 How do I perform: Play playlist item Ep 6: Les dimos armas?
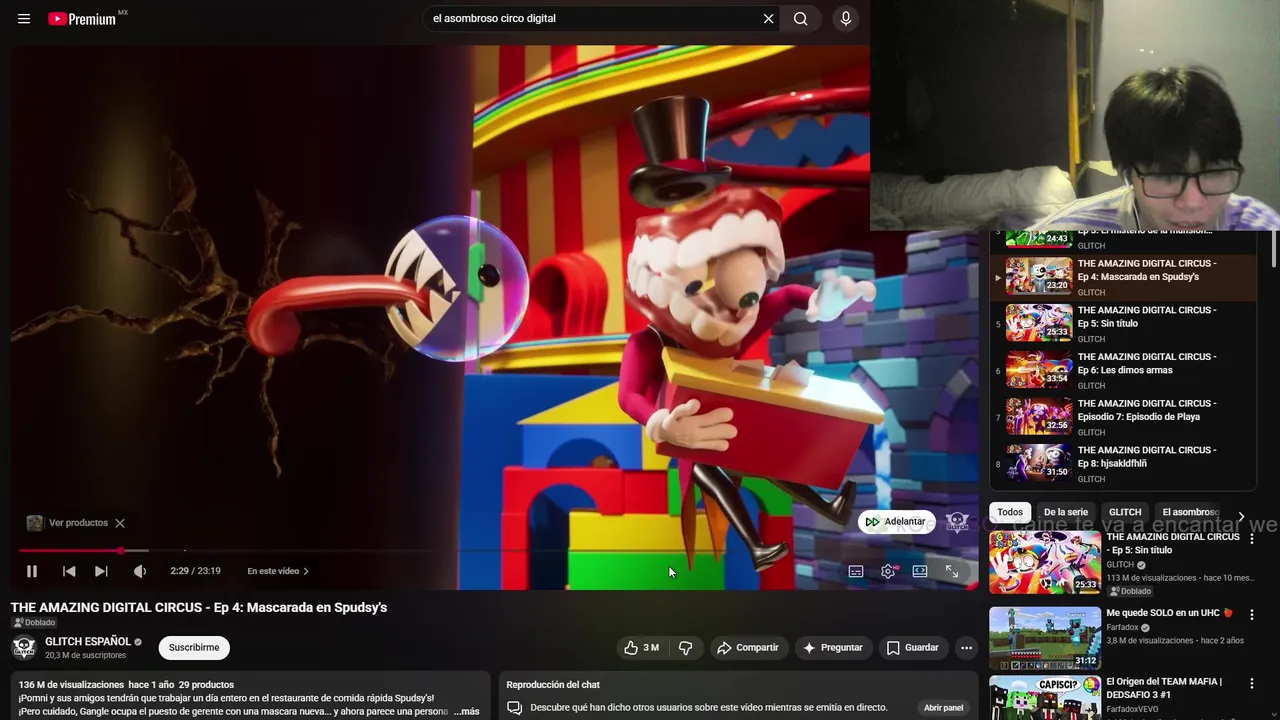tap(1124, 370)
